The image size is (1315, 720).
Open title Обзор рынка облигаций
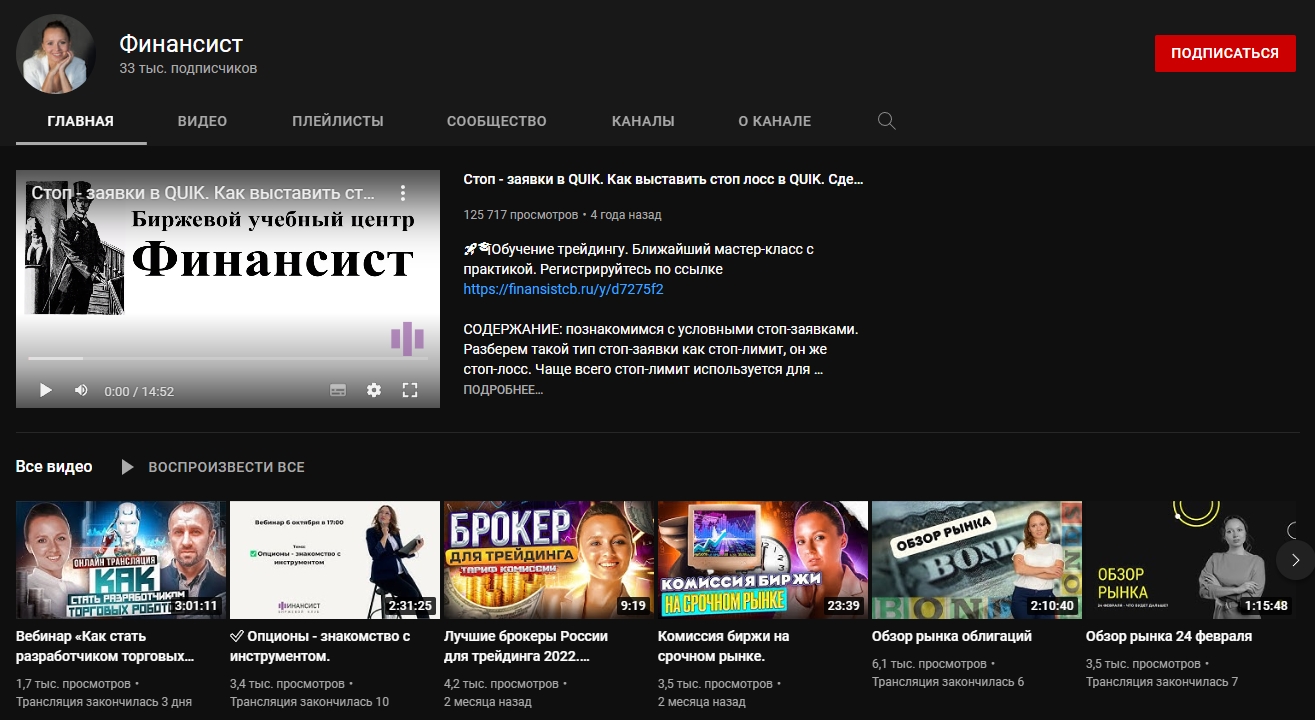952,636
